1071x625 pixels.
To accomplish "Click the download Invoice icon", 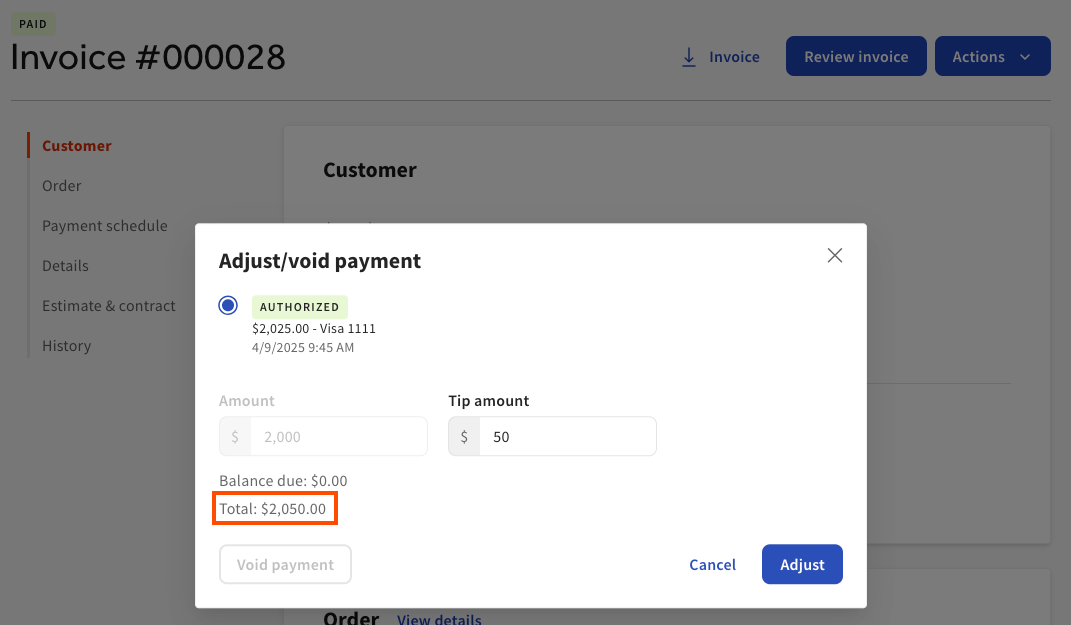I will pyautogui.click(x=688, y=57).
